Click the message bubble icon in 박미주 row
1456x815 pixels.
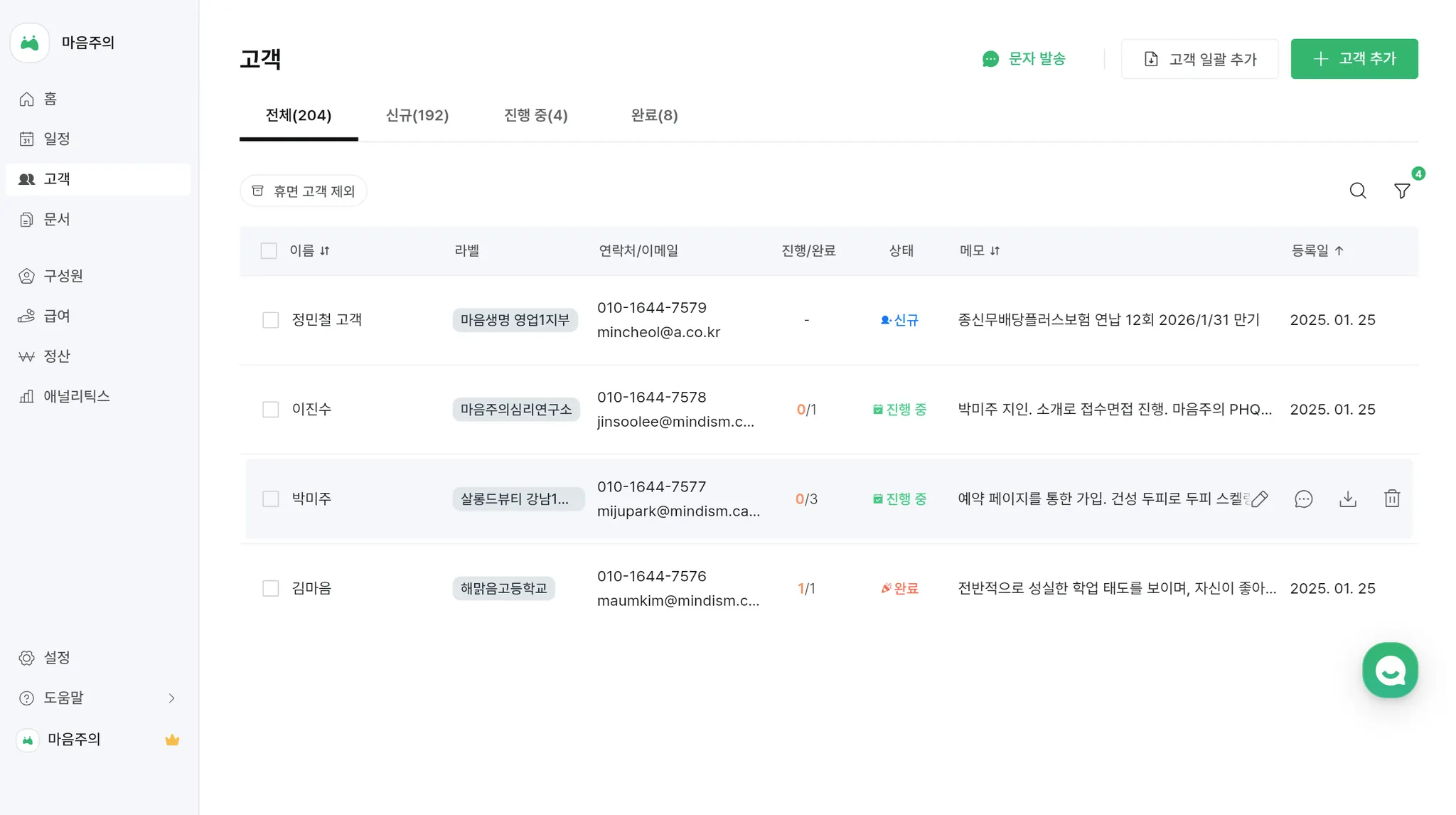1303,499
